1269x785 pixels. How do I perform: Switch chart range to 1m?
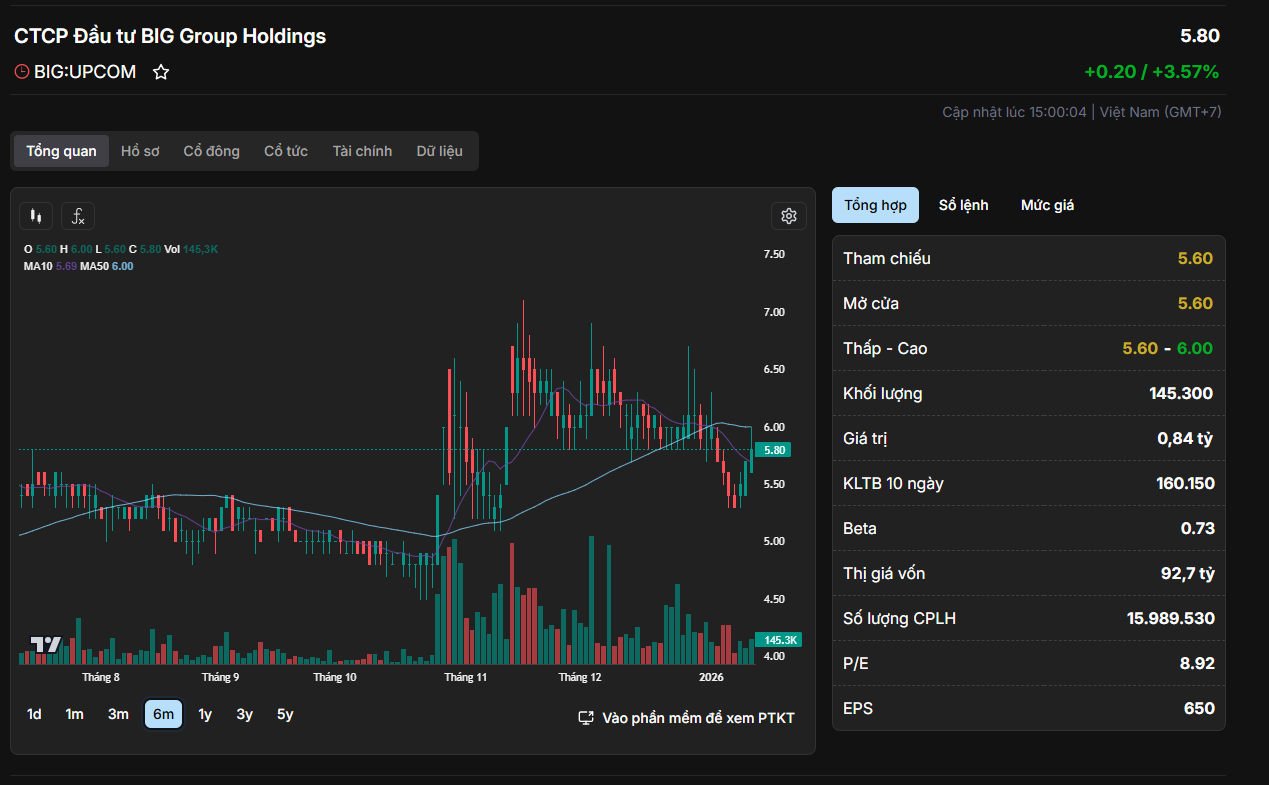(x=74, y=714)
